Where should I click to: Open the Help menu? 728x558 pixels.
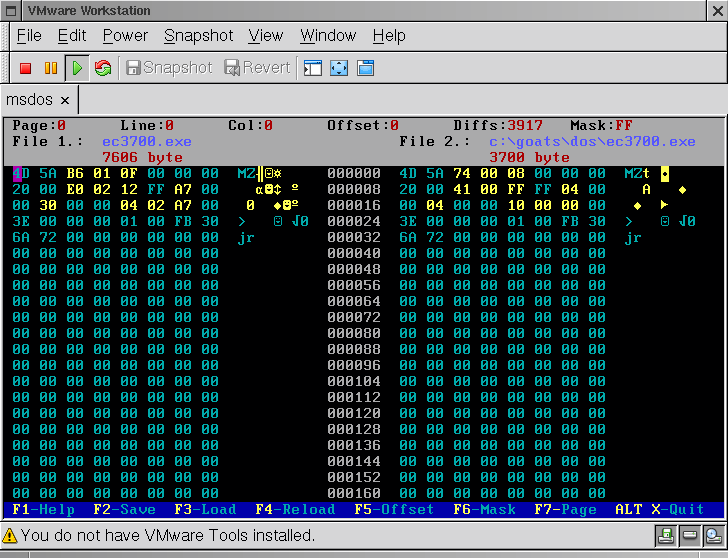(x=389, y=36)
